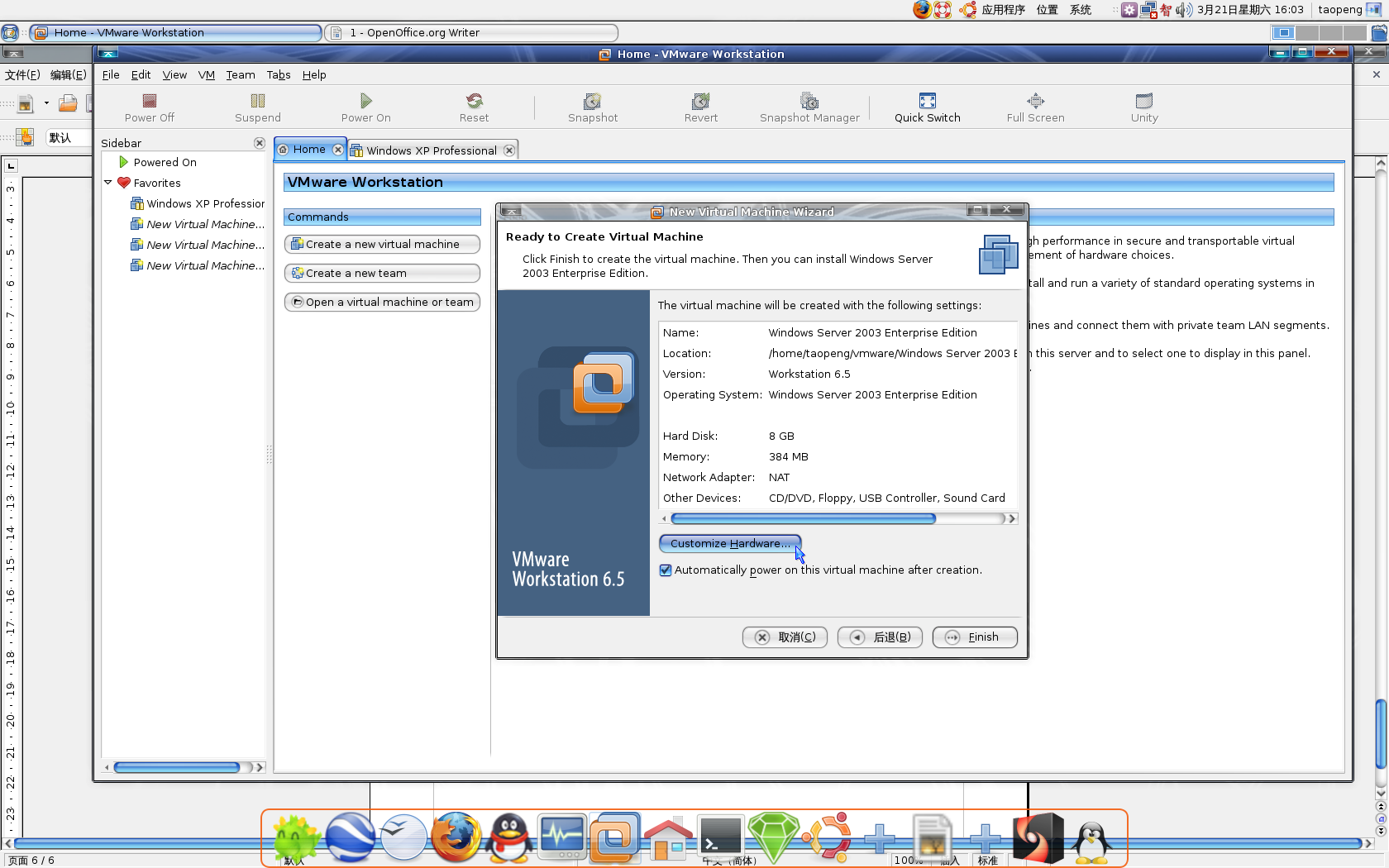Launch Firefox from the dock

coord(456,837)
